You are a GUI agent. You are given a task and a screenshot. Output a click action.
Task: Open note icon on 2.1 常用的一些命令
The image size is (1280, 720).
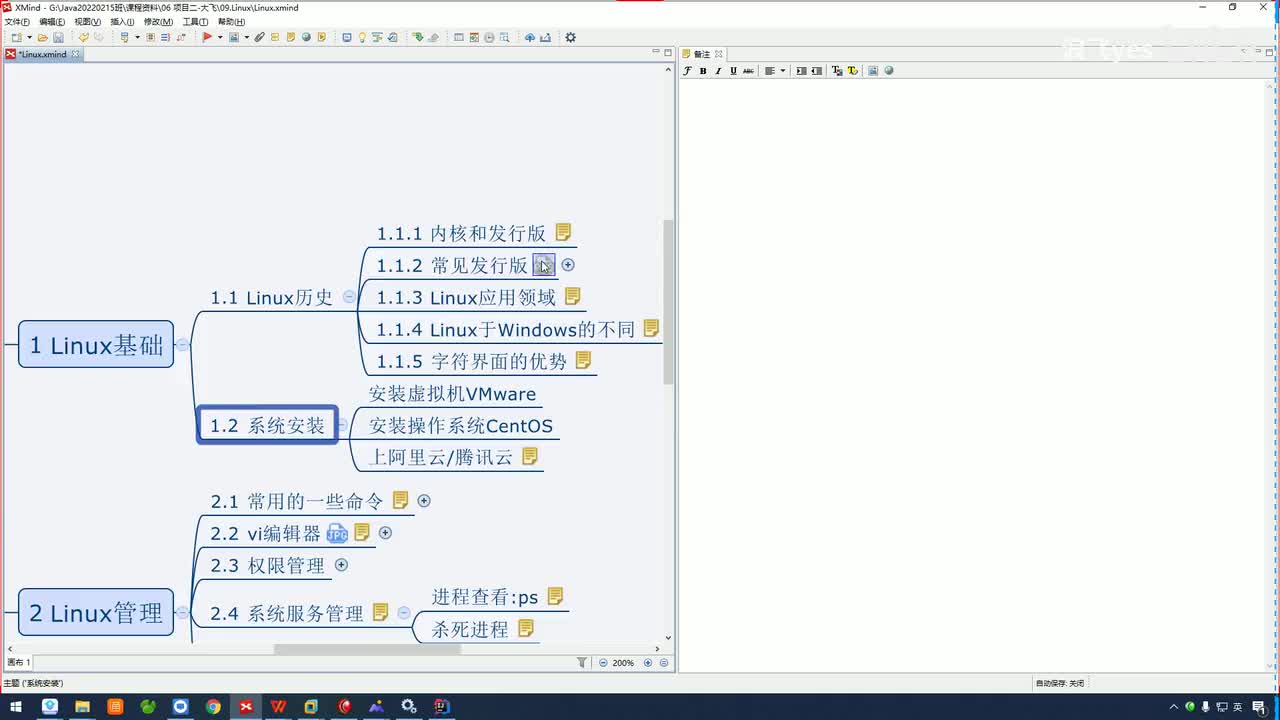[400, 500]
